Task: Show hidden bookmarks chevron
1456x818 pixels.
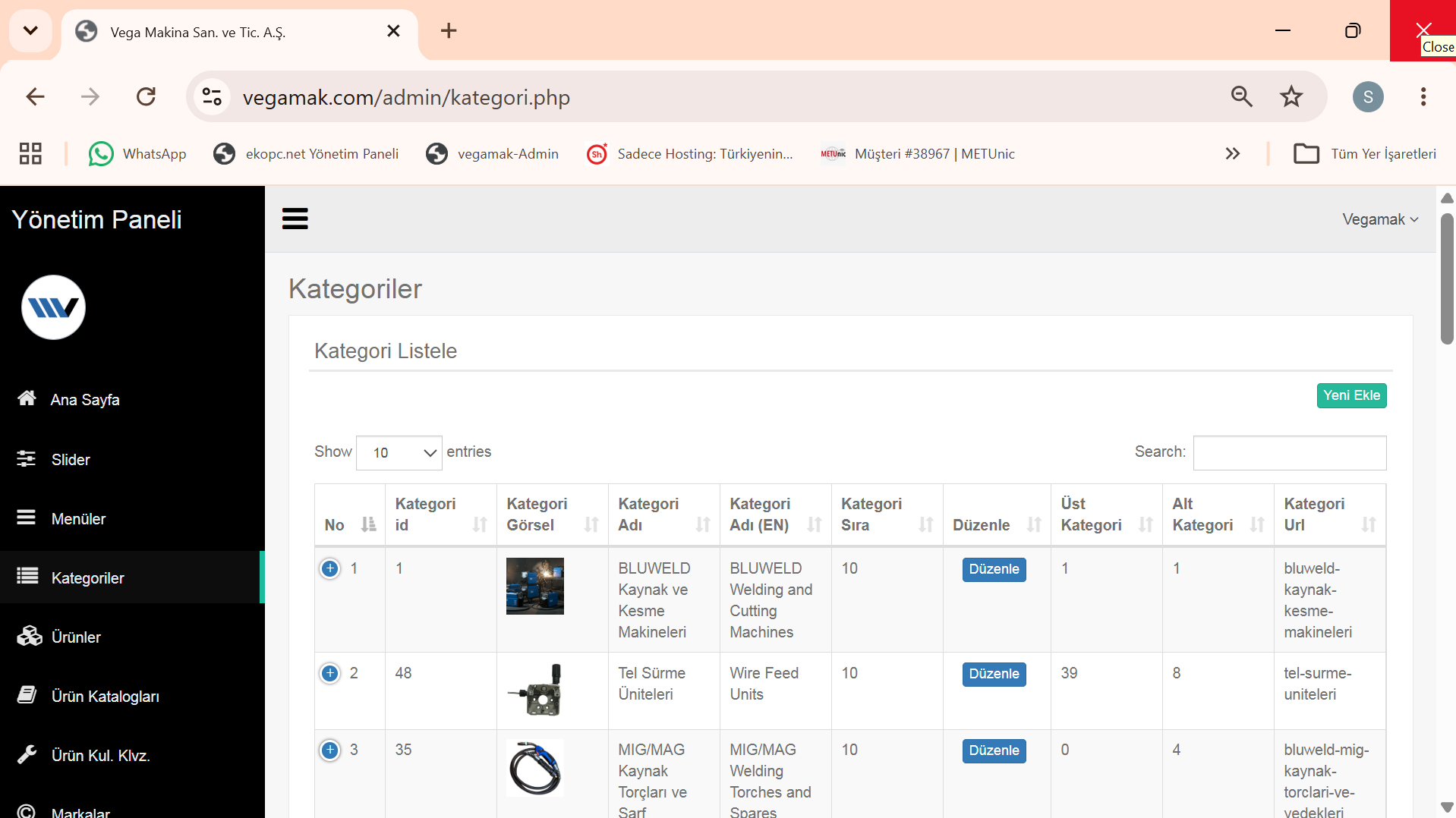Action: 1232,154
